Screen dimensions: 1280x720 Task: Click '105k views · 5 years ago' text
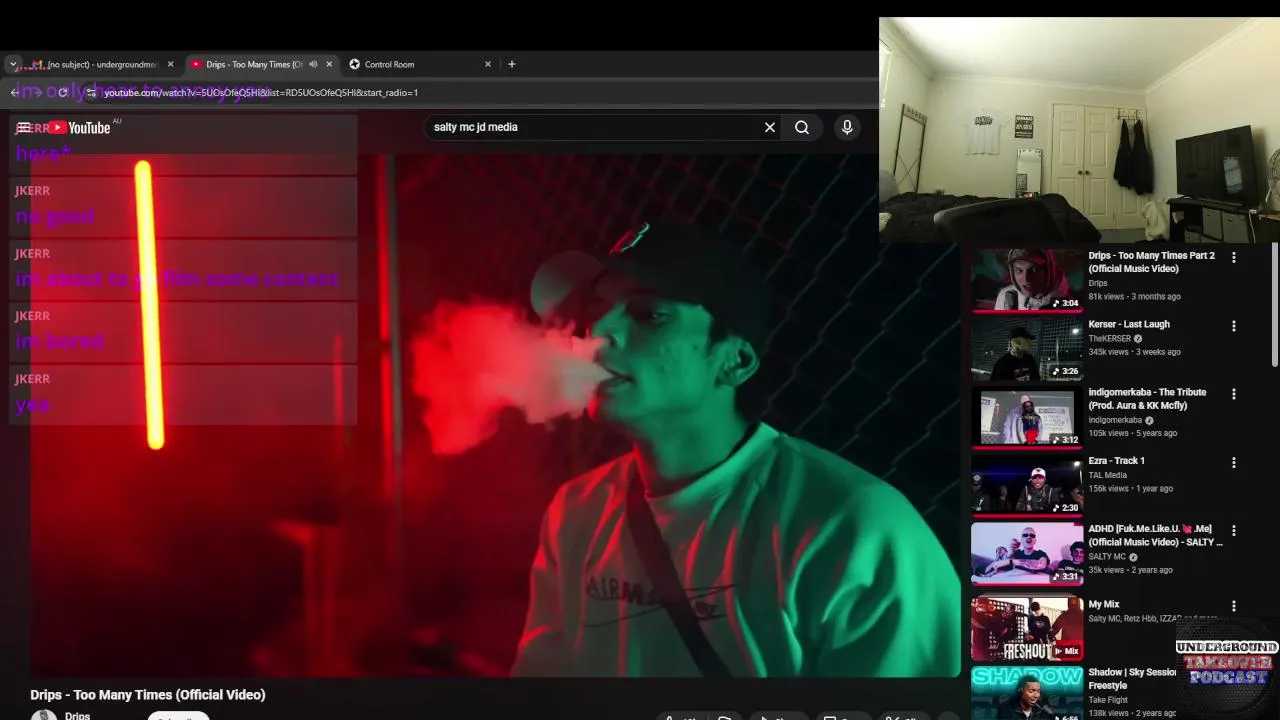click(1133, 433)
